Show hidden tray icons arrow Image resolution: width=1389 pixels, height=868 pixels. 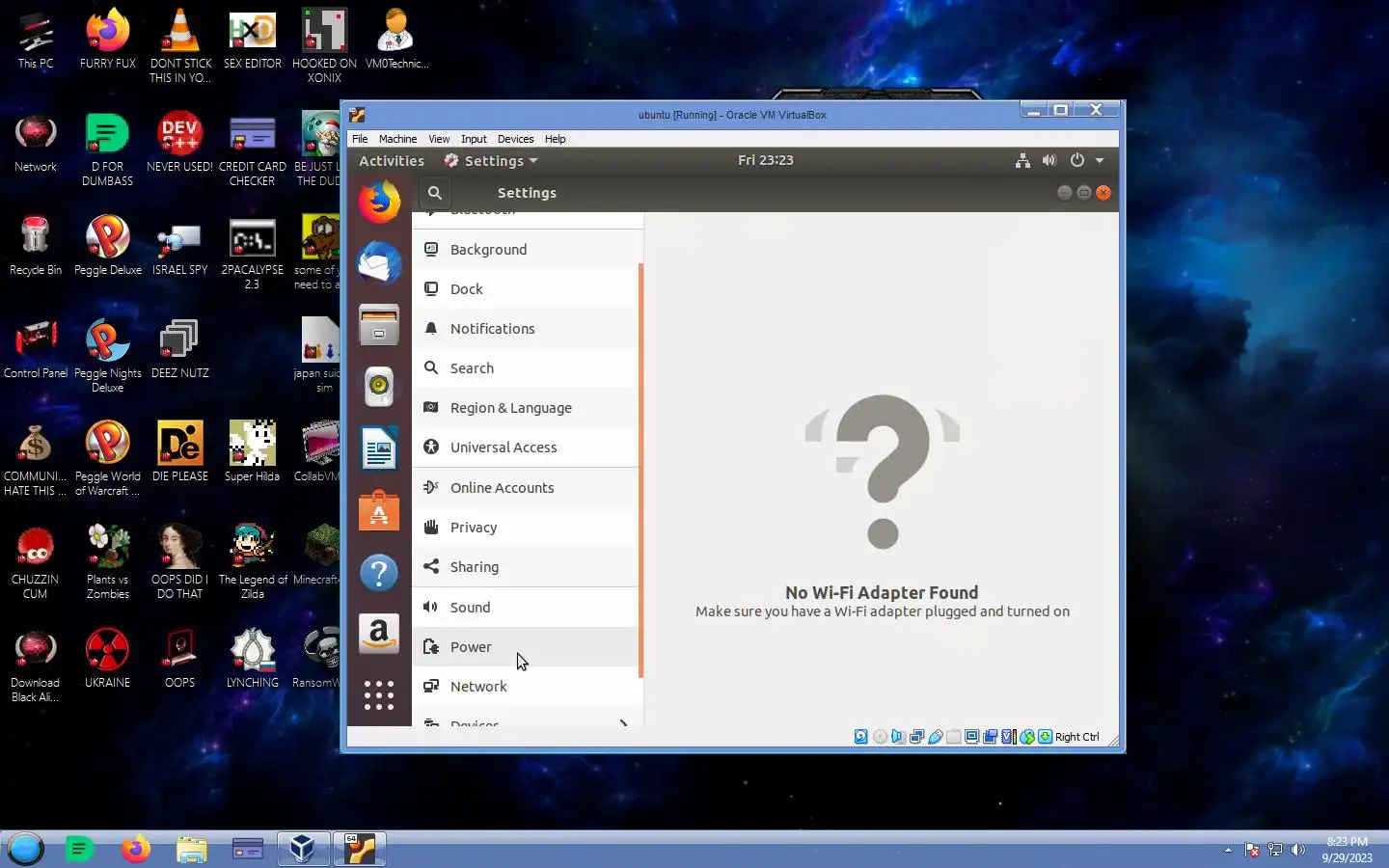click(1228, 850)
